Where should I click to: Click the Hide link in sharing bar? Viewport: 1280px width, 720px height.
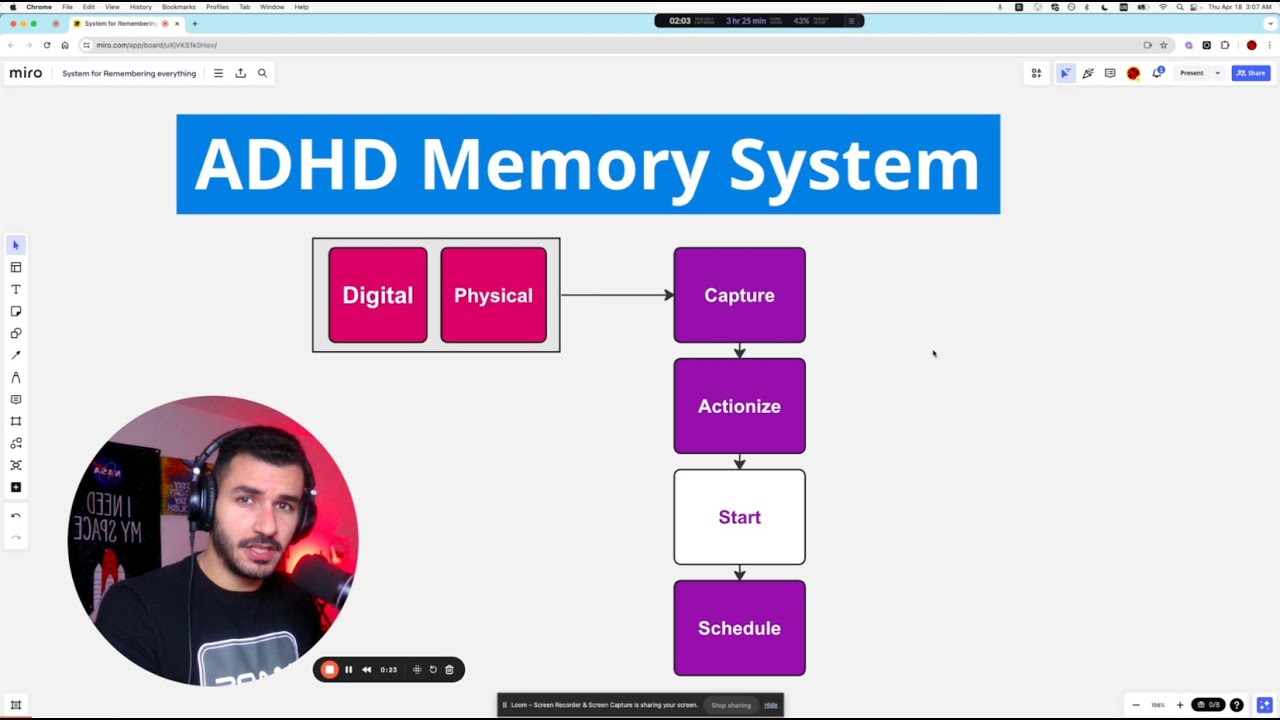pyautogui.click(x=771, y=705)
